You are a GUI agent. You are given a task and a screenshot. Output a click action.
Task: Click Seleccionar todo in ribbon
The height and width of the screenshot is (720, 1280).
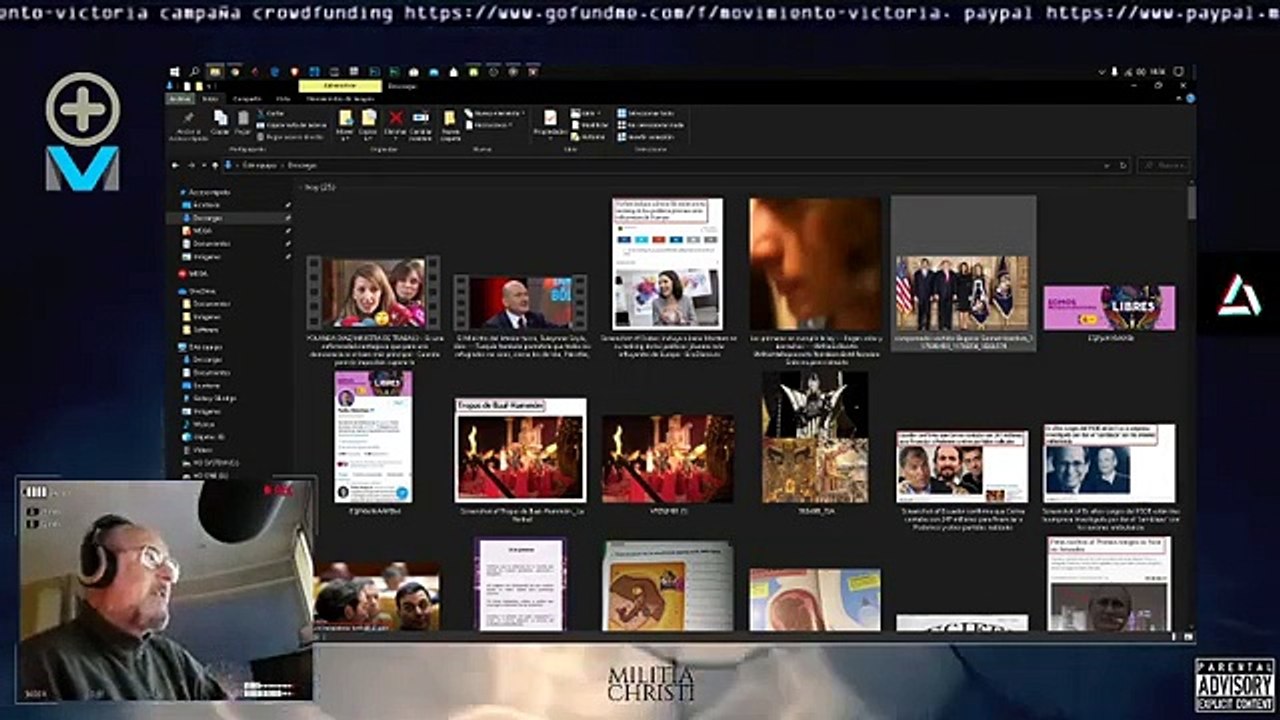645,113
